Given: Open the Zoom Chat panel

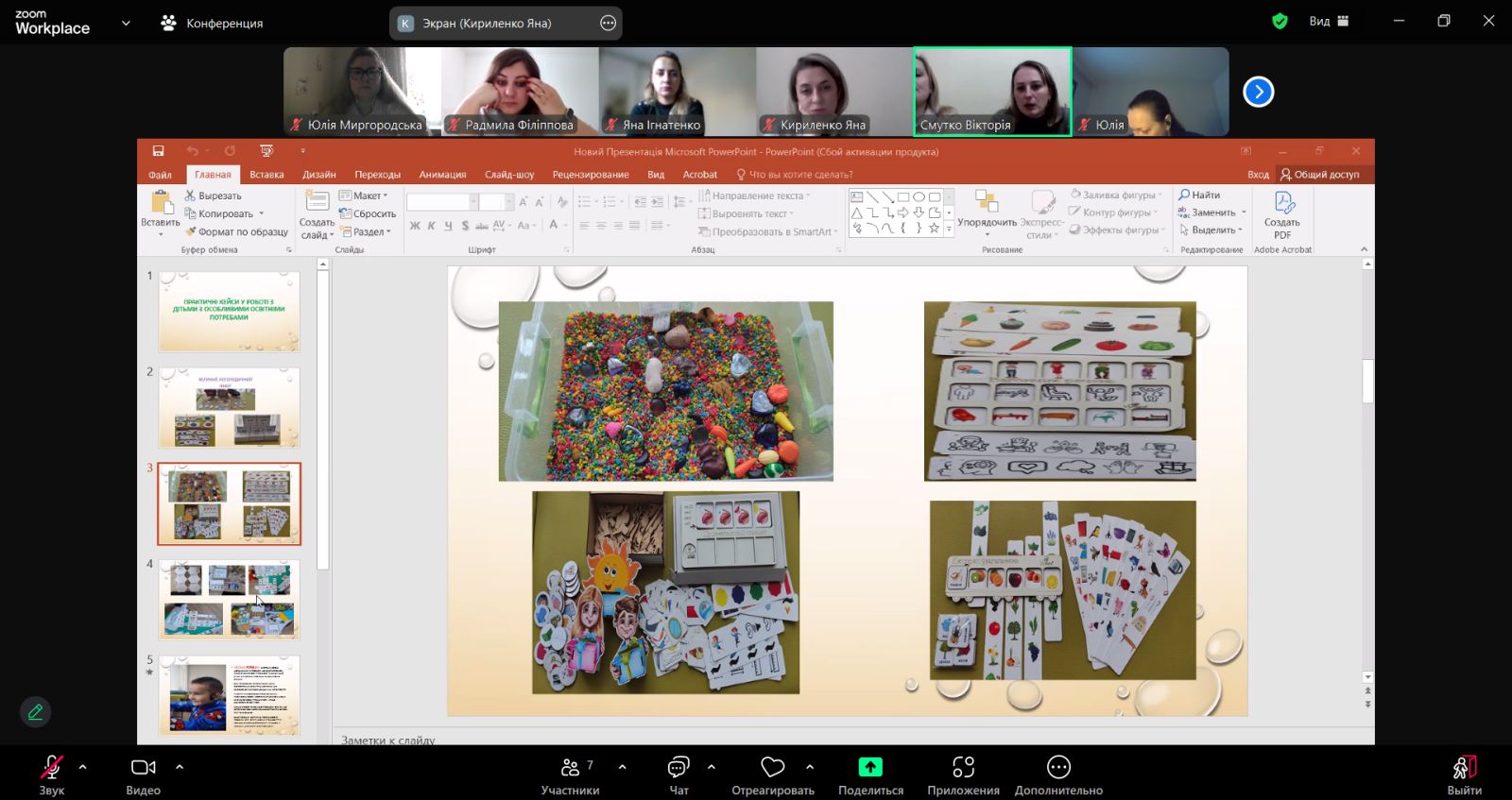Looking at the screenshot, I should coord(679,774).
